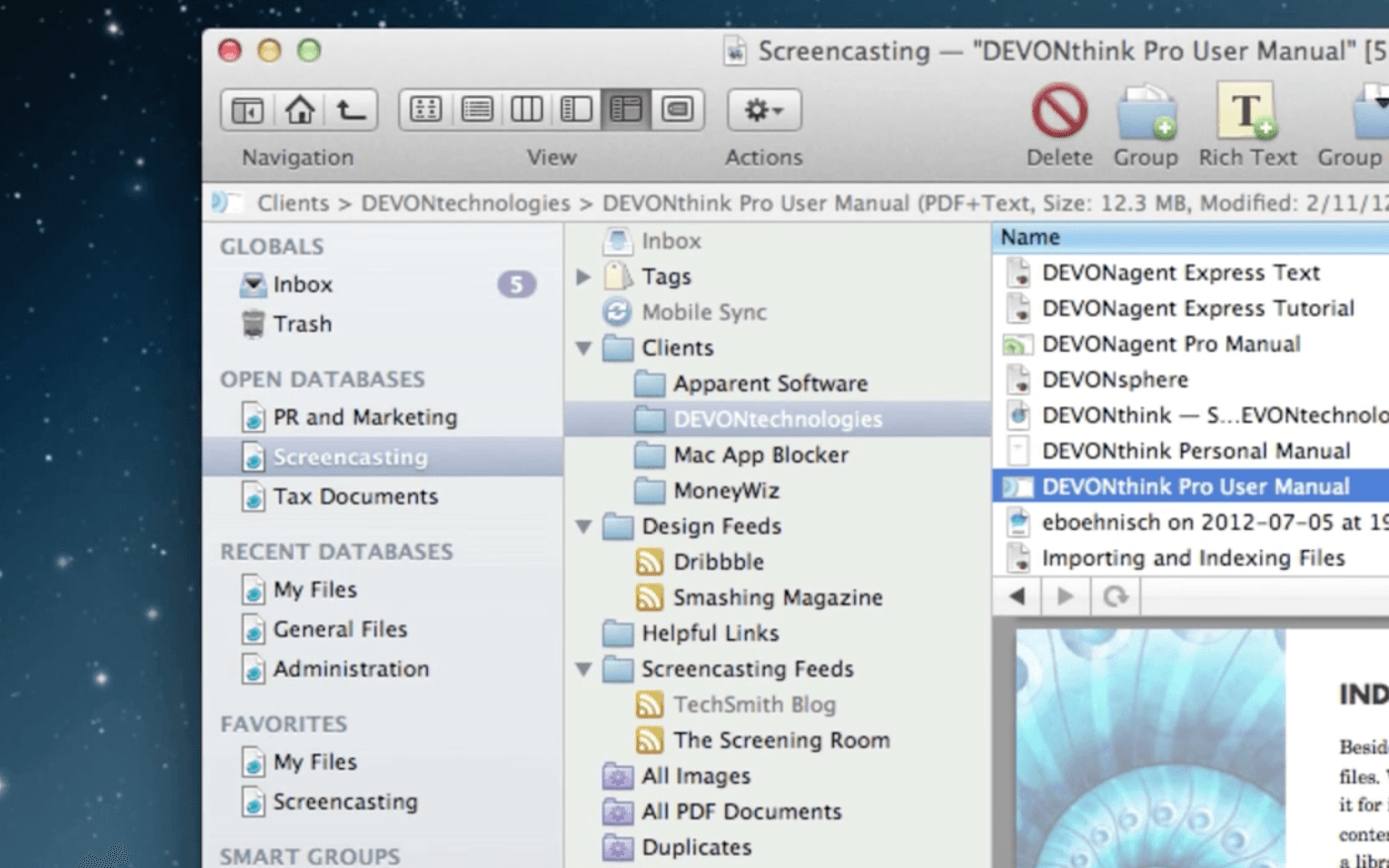Expand the Tags group triangle
1389x868 pixels.
click(x=584, y=277)
